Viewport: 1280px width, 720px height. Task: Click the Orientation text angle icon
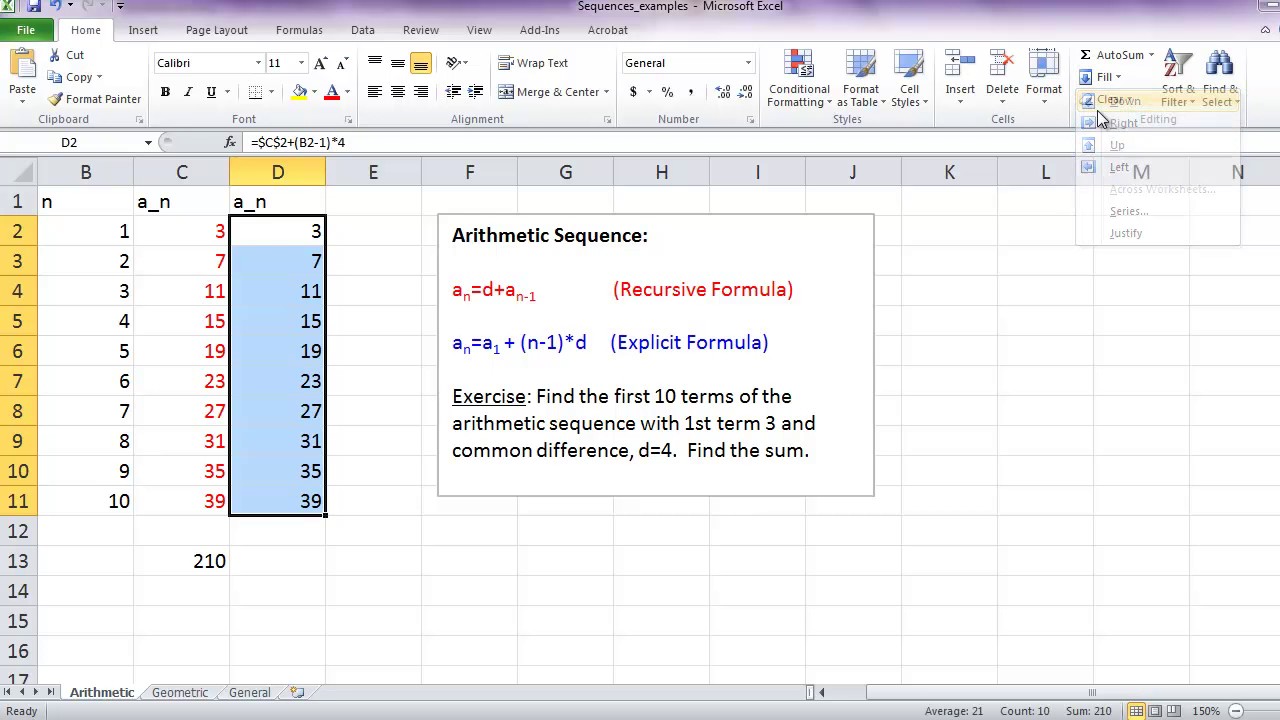(453, 63)
